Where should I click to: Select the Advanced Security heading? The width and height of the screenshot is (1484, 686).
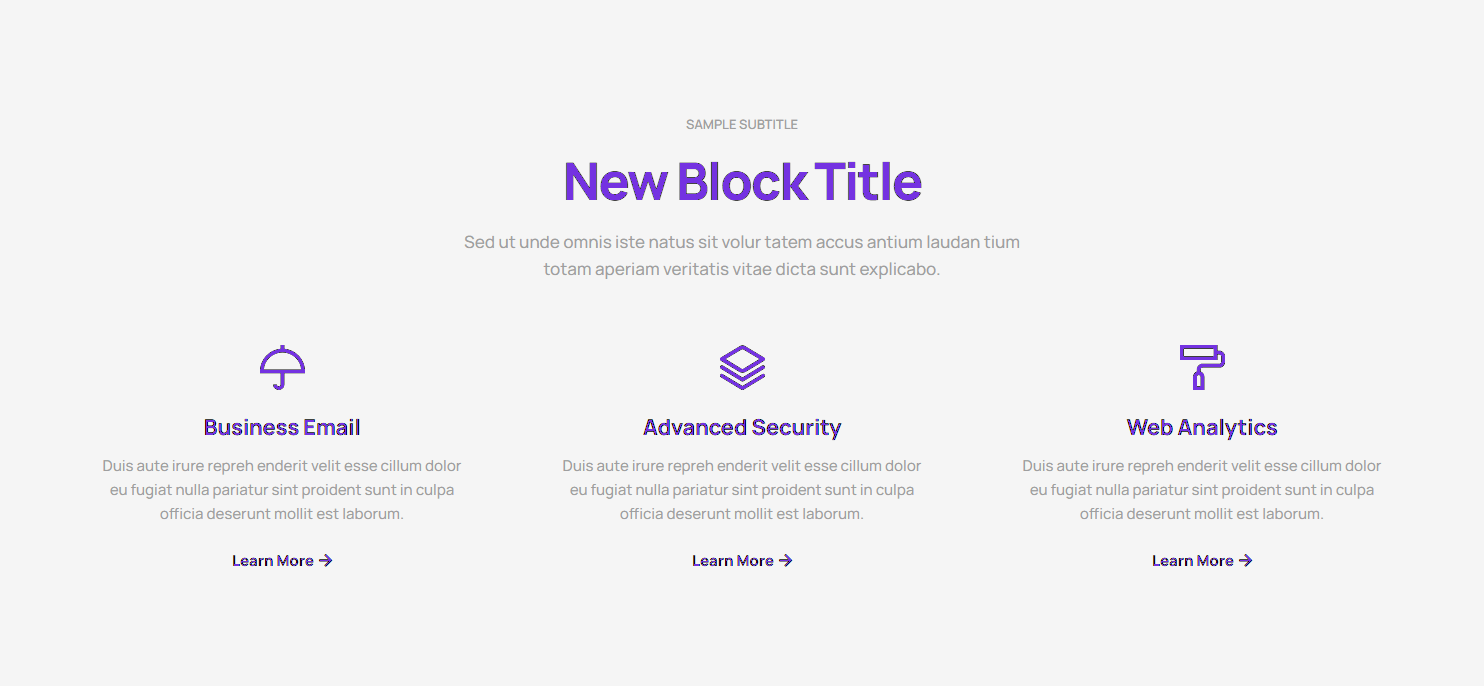point(742,428)
